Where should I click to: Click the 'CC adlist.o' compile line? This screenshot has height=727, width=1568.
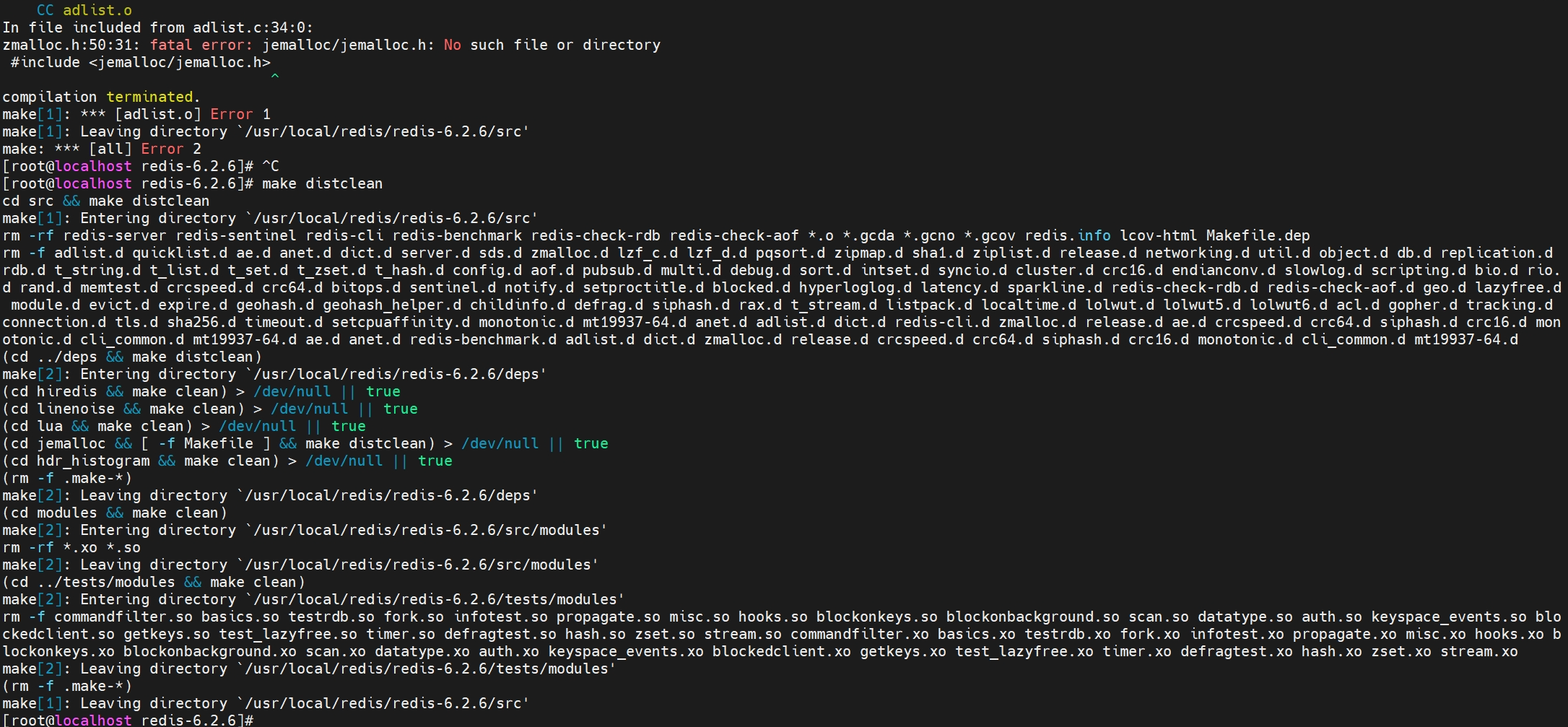coord(84,10)
